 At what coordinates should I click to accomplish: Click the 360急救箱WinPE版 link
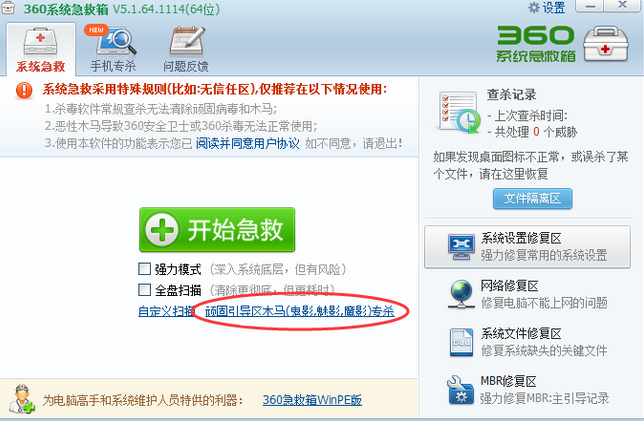tap(312, 400)
